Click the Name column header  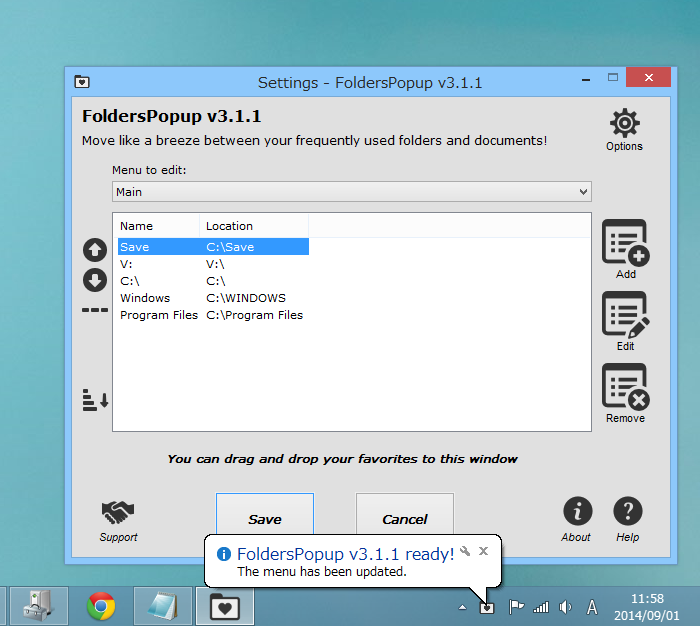[156, 226]
